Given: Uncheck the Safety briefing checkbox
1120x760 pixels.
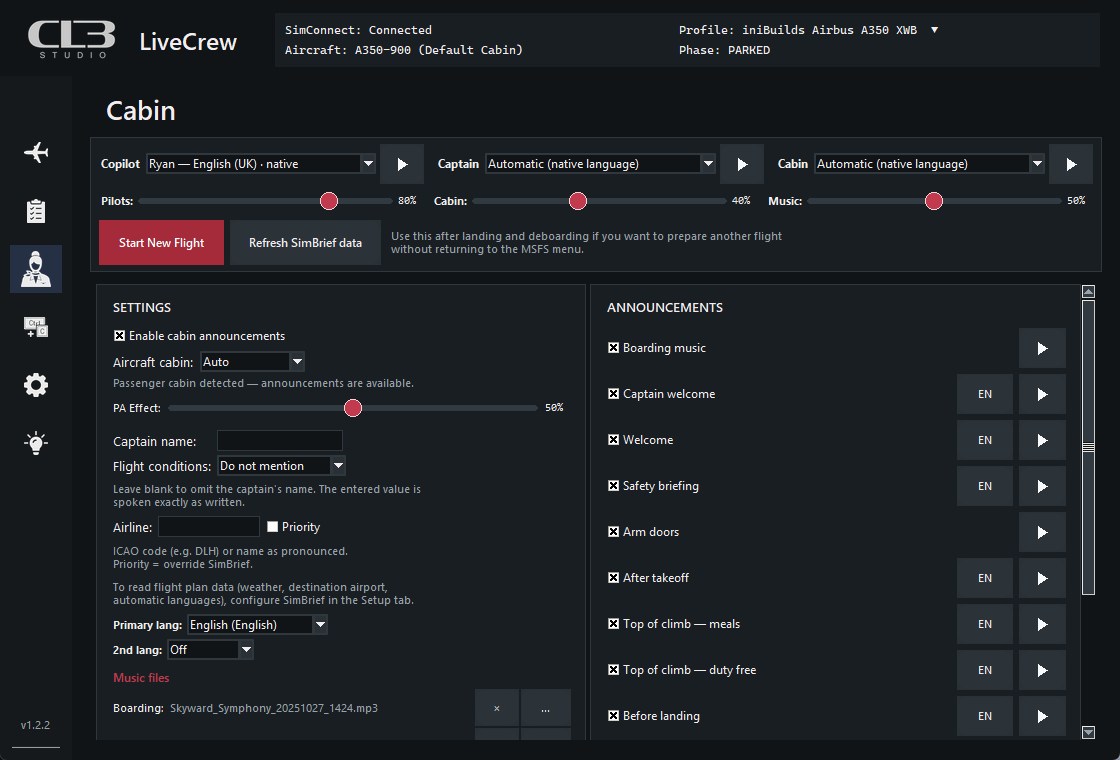Looking at the screenshot, I should [613, 486].
